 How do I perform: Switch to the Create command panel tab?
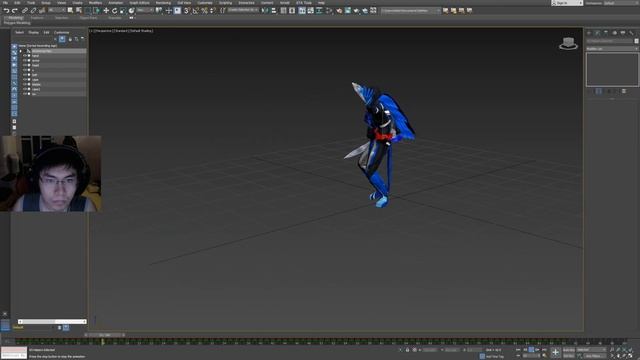point(589,33)
